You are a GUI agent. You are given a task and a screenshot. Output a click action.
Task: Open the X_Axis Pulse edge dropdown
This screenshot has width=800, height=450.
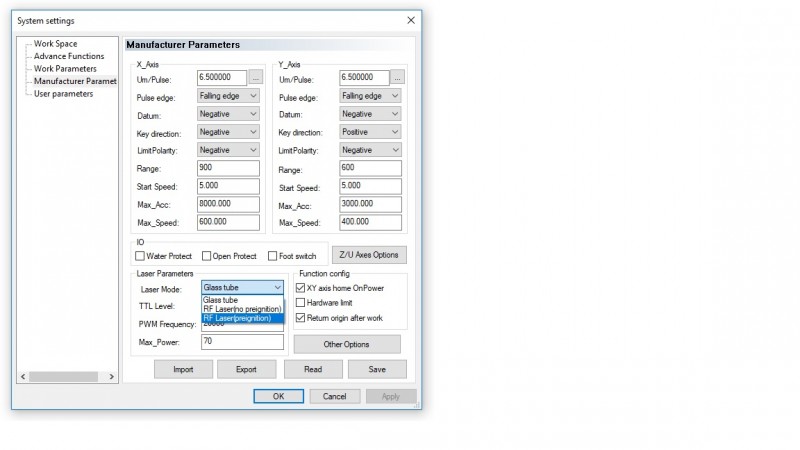[x=229, y=95]
